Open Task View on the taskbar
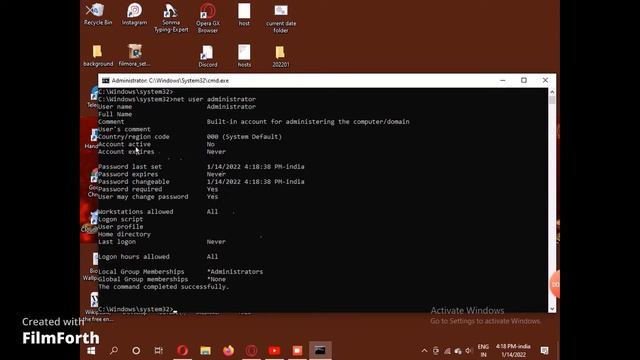The height and width of the screenshot is (360, 640). pos(159,351)
